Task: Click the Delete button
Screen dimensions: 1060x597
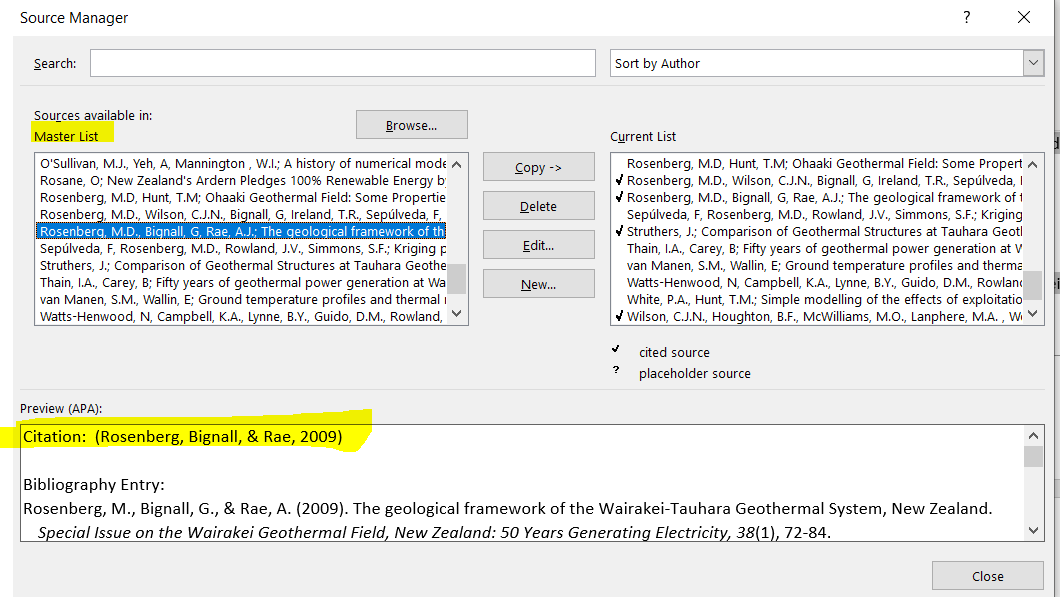Action: coord(539,206)
